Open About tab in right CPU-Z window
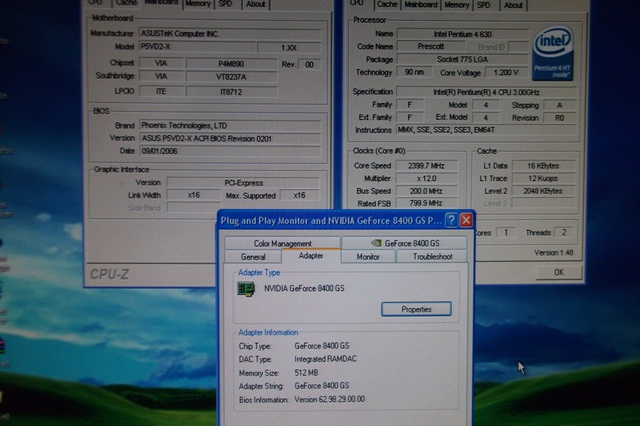 pyautogui.click(x=513, y=4)
